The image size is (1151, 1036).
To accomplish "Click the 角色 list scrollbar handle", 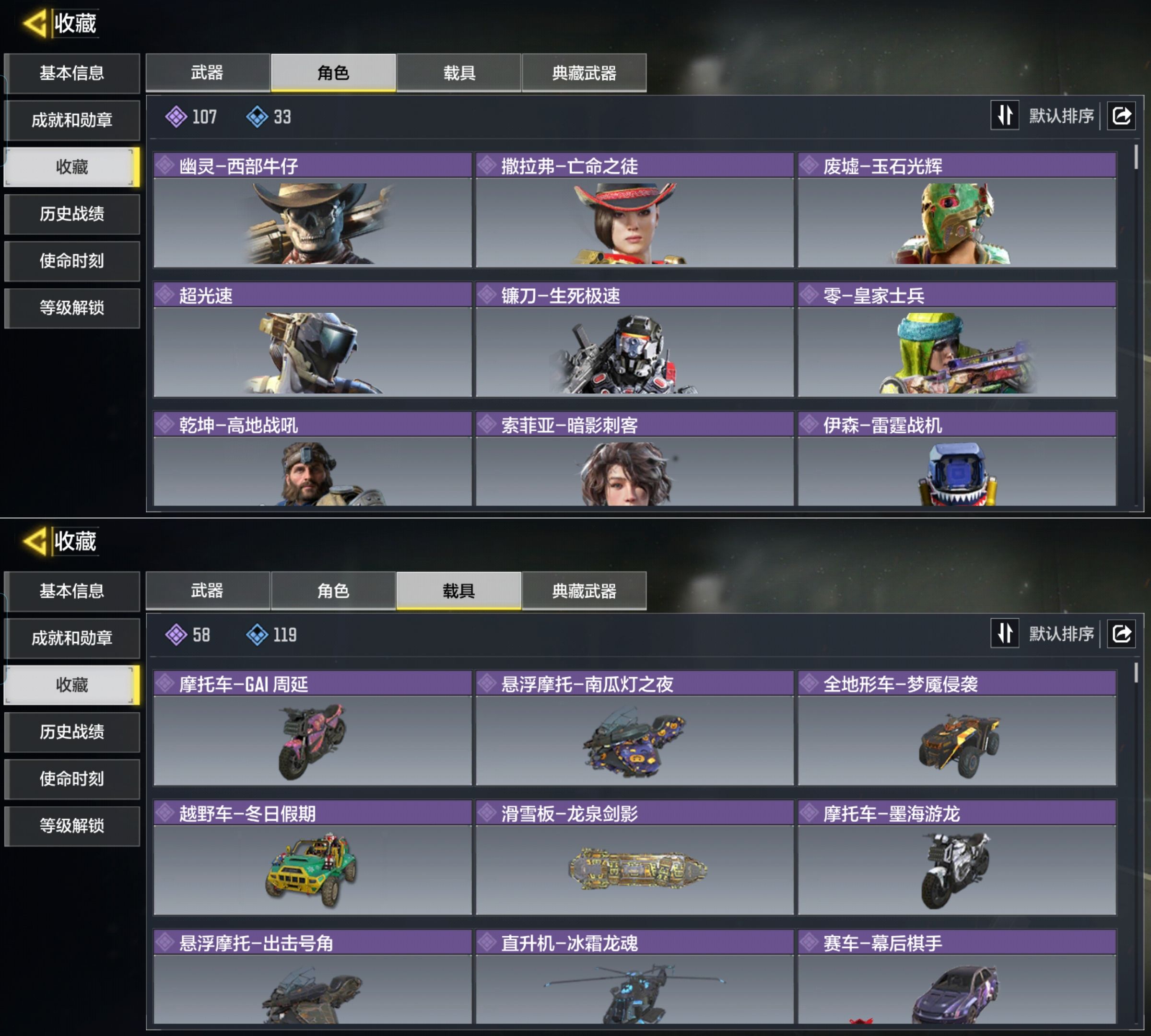I will tap(1136, 156).
